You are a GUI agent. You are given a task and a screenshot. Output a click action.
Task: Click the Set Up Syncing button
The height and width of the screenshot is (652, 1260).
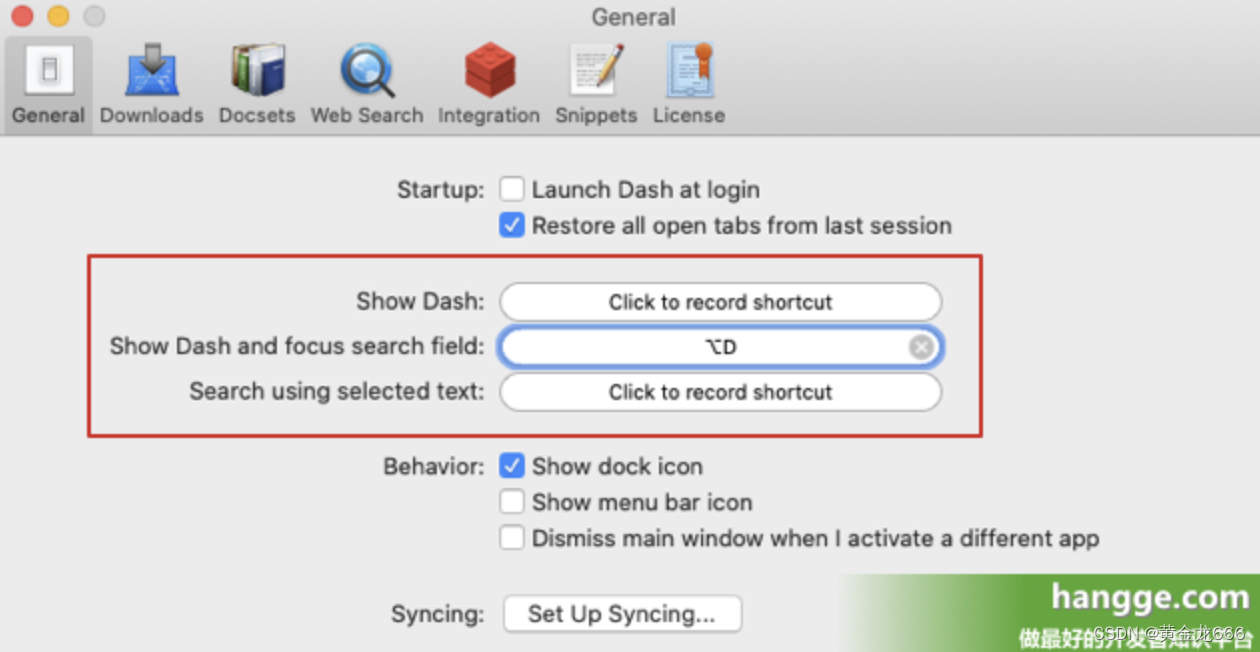622,613
